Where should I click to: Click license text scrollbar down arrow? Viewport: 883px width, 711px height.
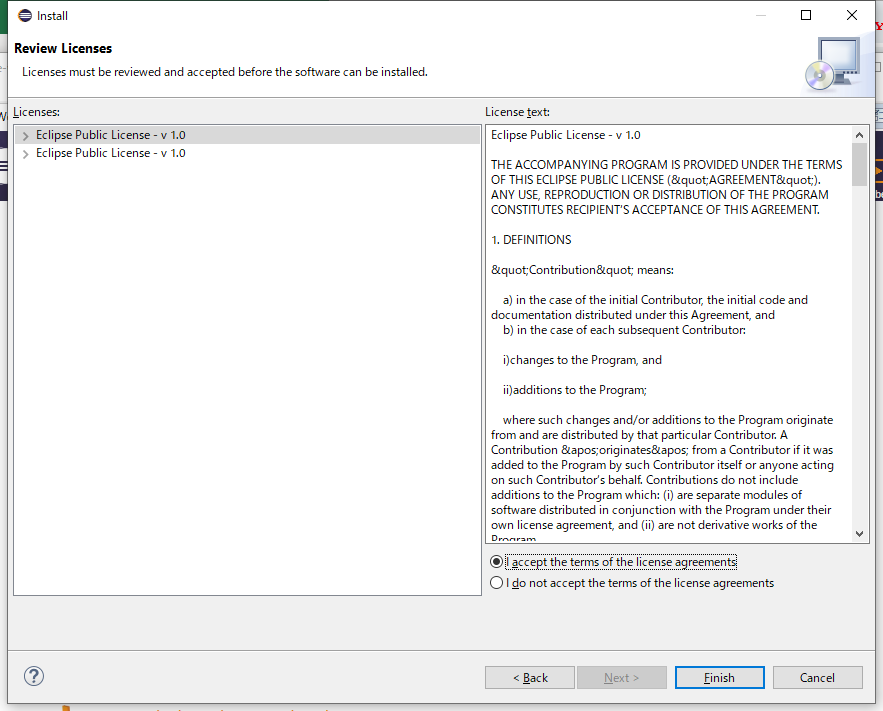860,535
